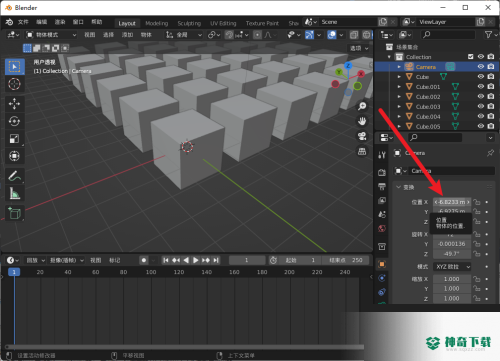This screenshot has width=500, height=361.
Task: Select the Transform tool
Action: 14,156
